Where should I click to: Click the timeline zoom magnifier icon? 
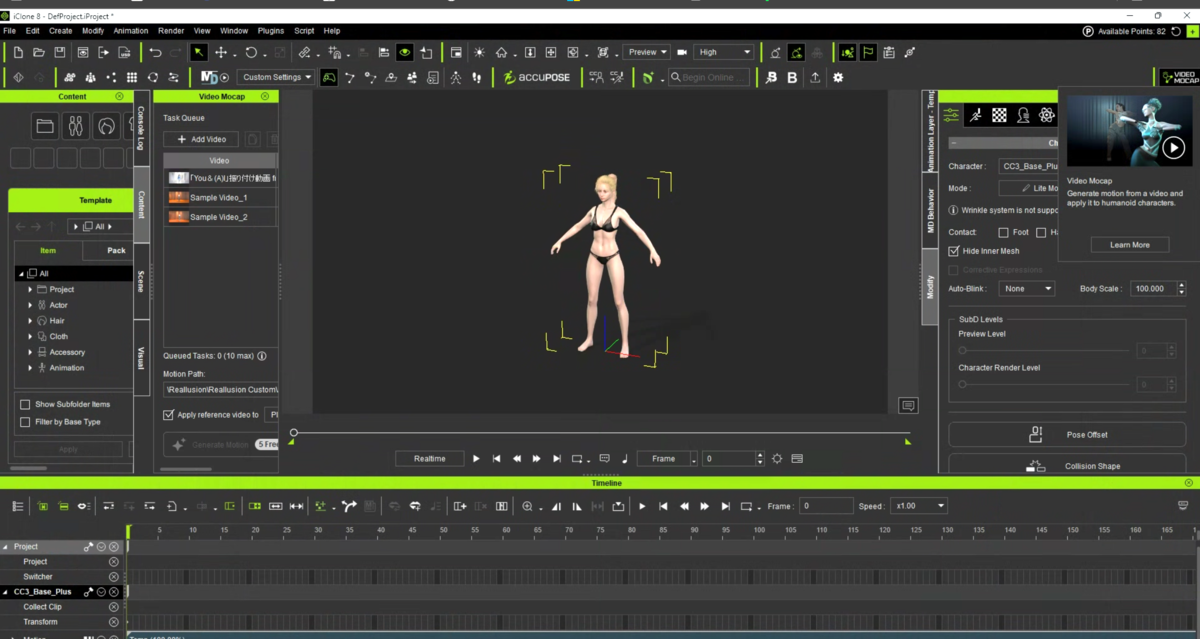coord(527,506)
